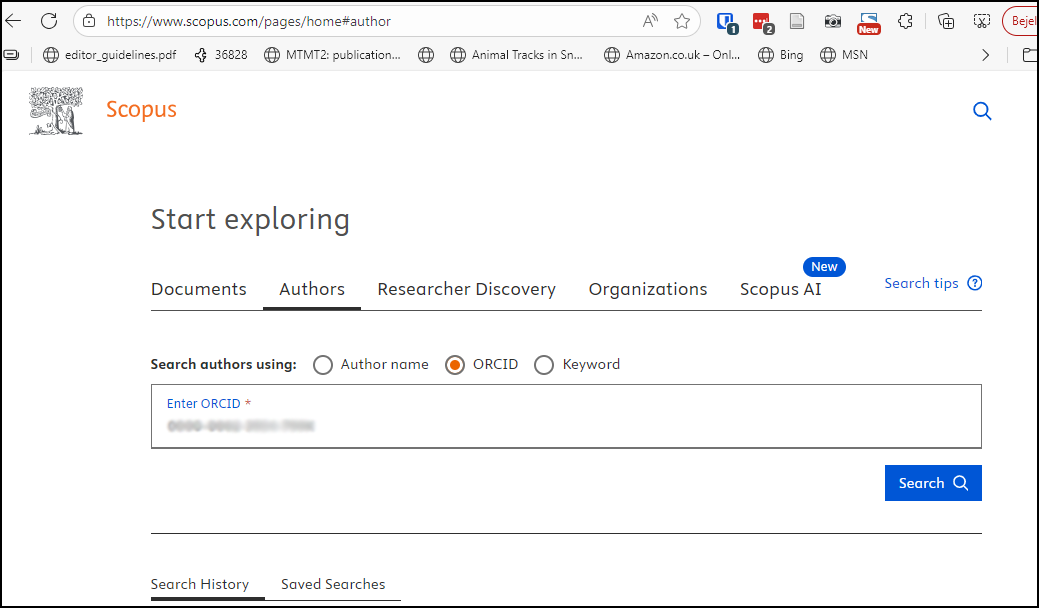Click the gray document extension icon
The width and height of the screenshot is (1039, 608).
797,21
